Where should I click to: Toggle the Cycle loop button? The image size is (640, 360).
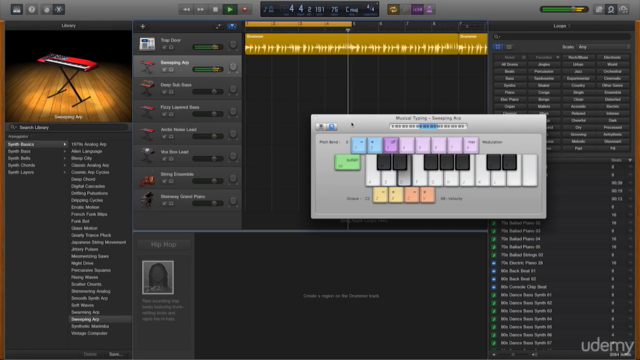[x=393, y=9]
